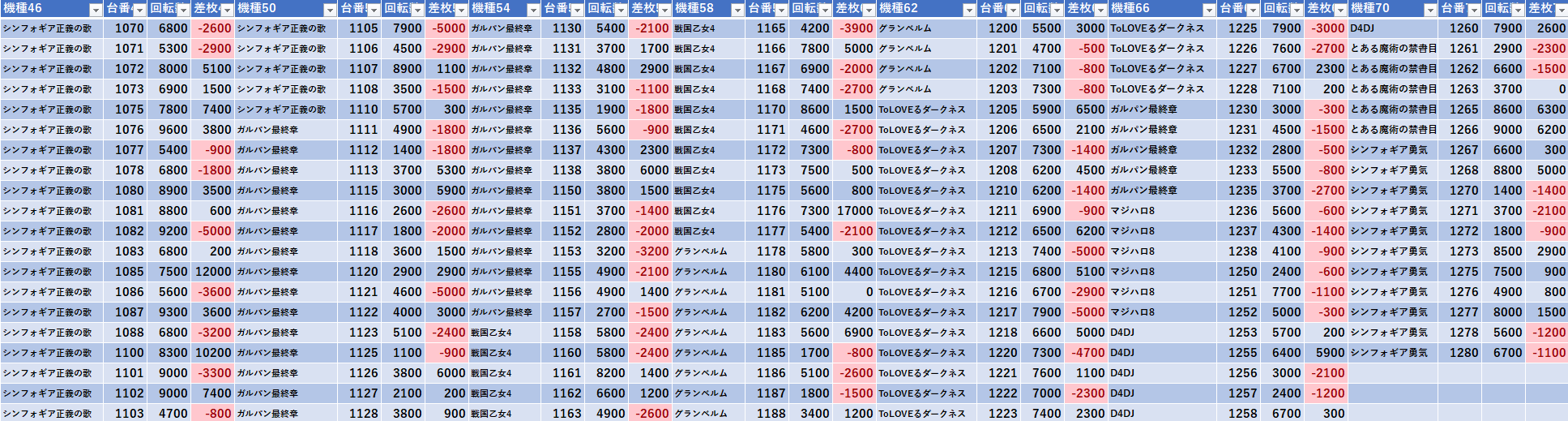Select machine number cell 1103

(x=126, y=413)
